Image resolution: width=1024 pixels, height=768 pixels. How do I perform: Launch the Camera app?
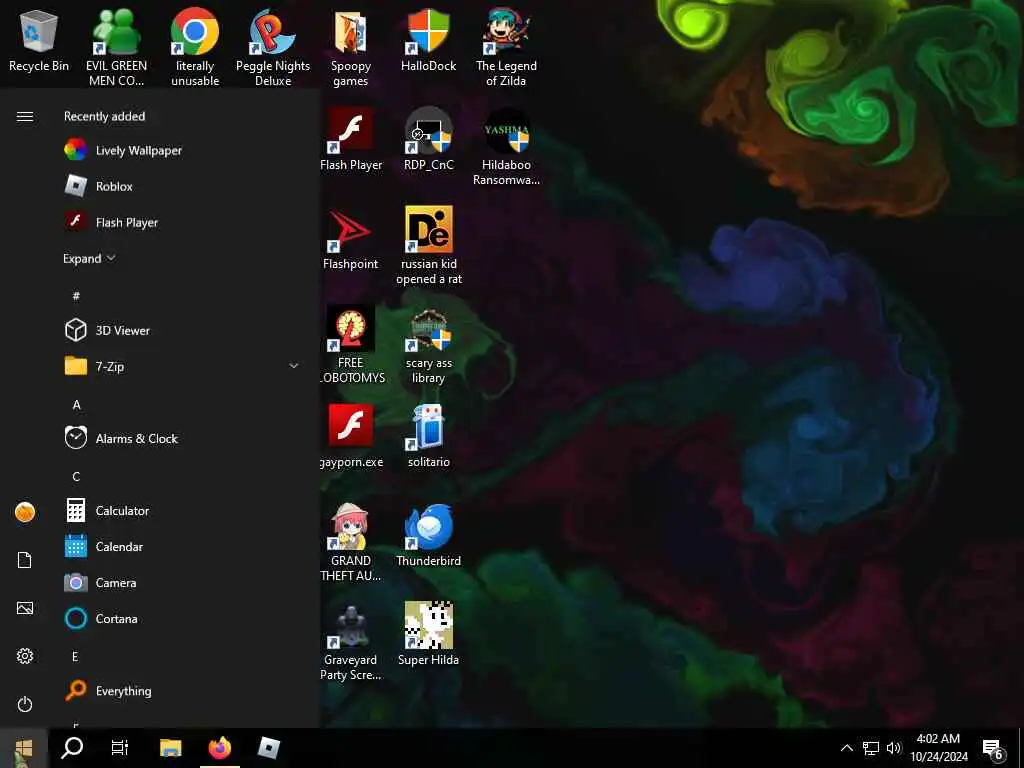click(184, 583)
